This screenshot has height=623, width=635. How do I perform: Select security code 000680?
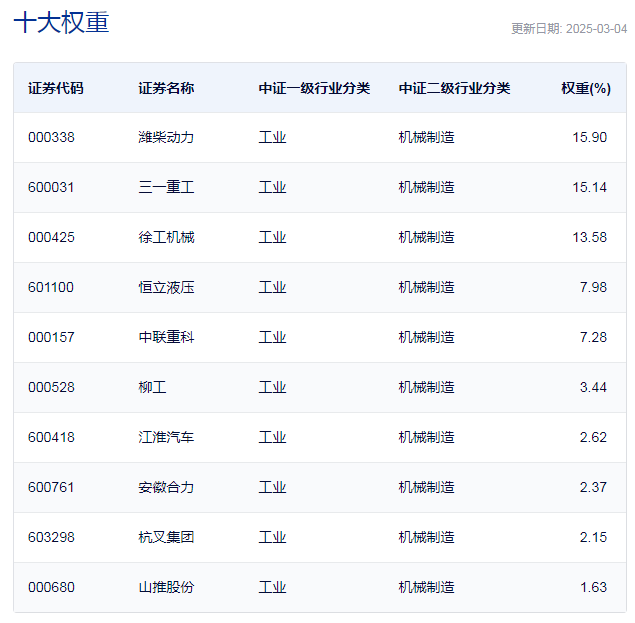coord(51,587)
